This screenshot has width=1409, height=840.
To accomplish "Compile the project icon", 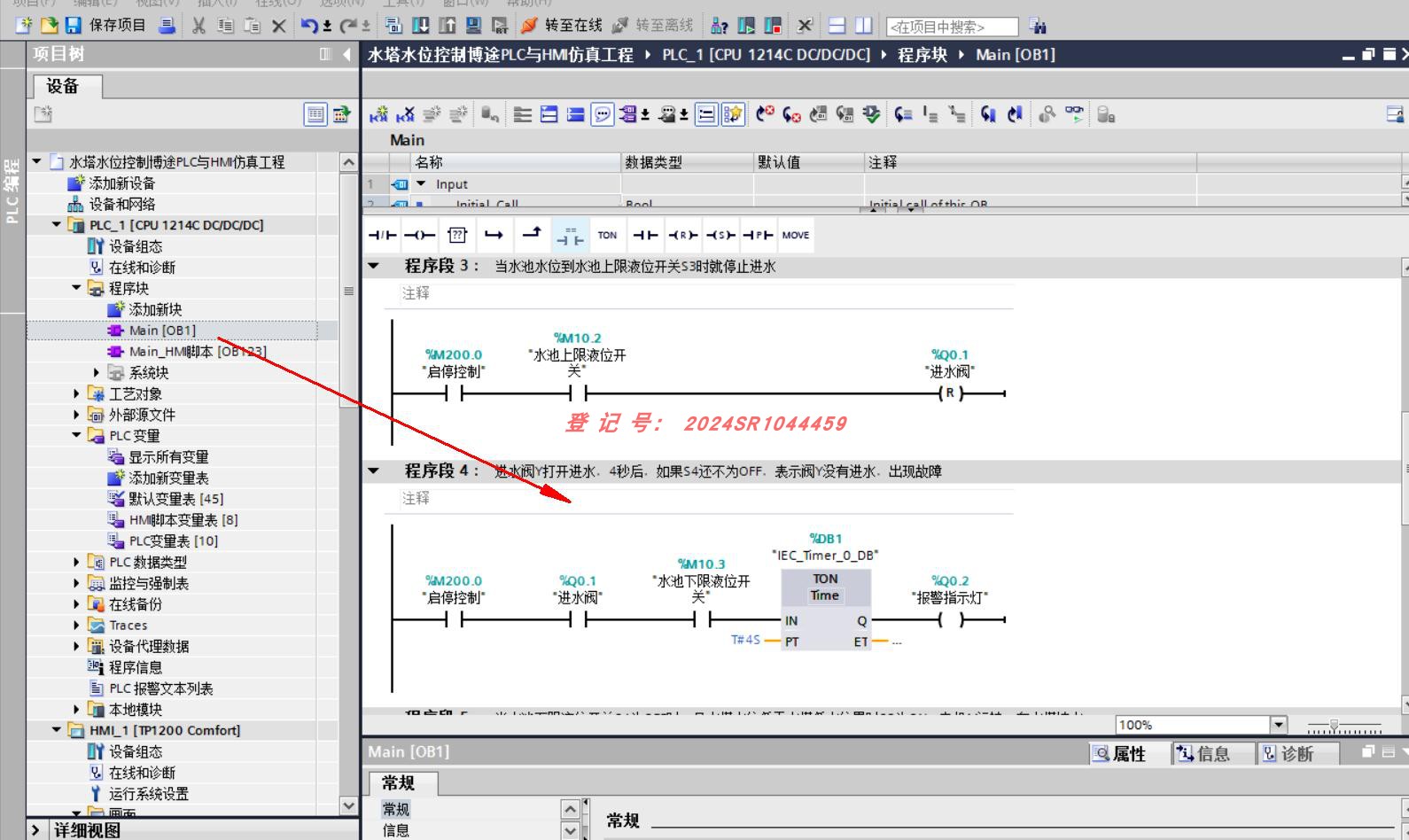I will 393,26.
